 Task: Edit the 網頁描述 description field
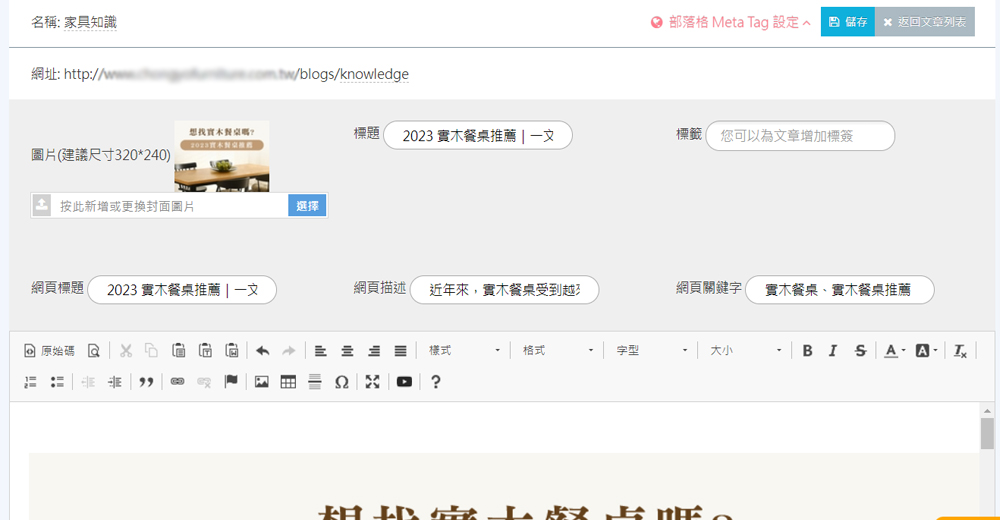coord(504,290)
